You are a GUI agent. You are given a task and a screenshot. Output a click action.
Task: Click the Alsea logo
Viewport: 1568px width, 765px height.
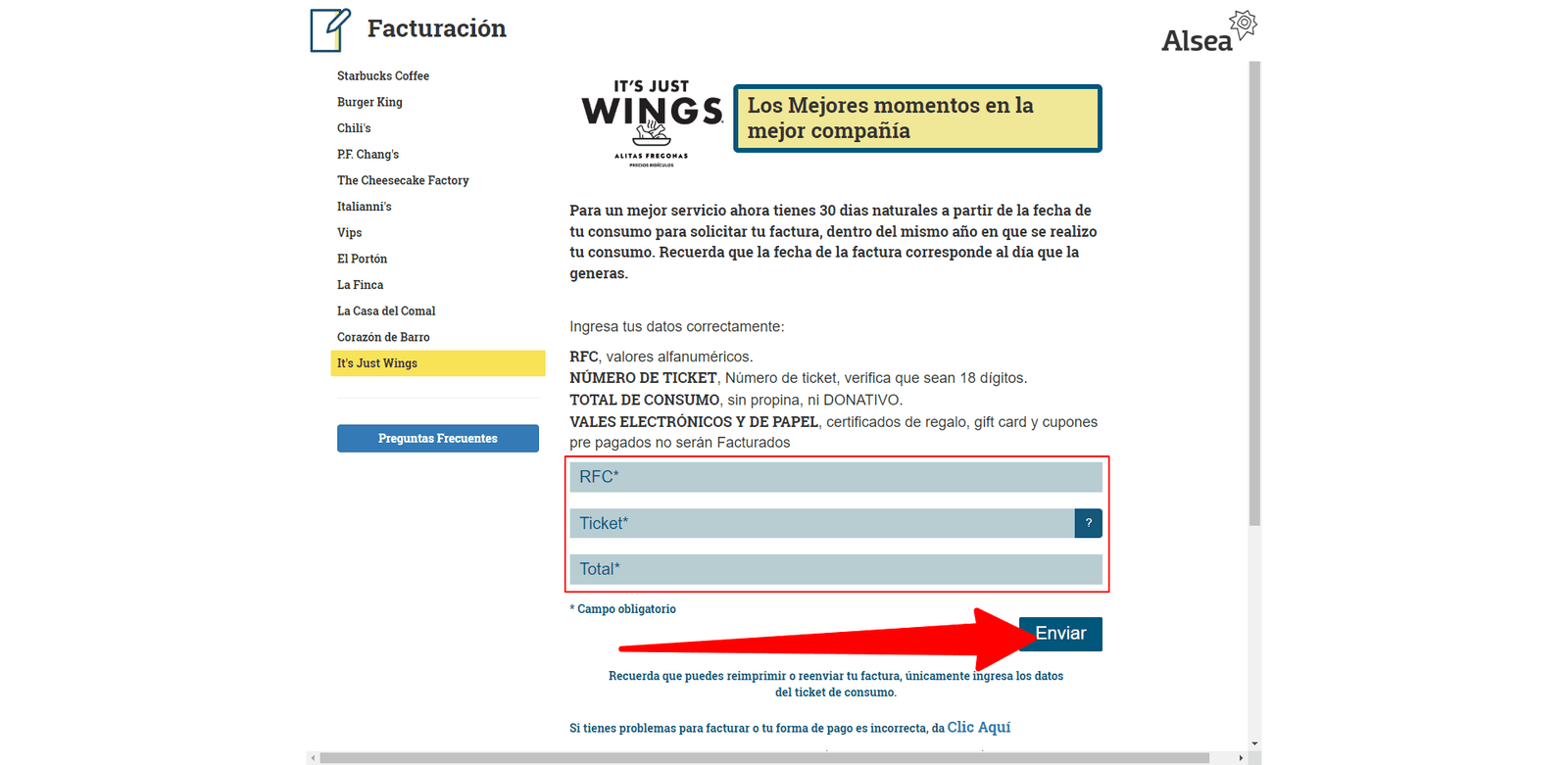pos(1208,32)
